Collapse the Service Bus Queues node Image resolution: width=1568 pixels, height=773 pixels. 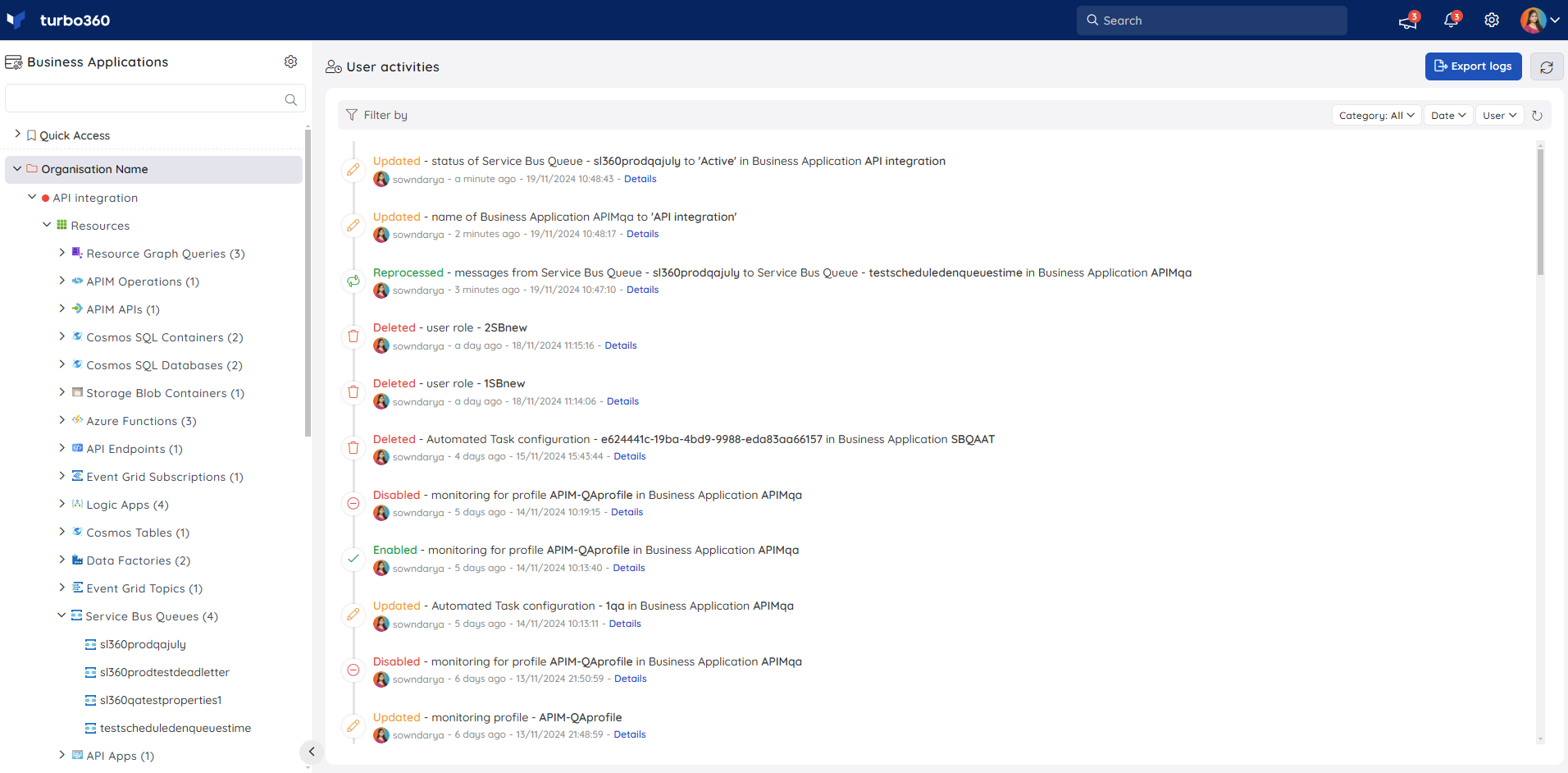click(x=62, y=615)
